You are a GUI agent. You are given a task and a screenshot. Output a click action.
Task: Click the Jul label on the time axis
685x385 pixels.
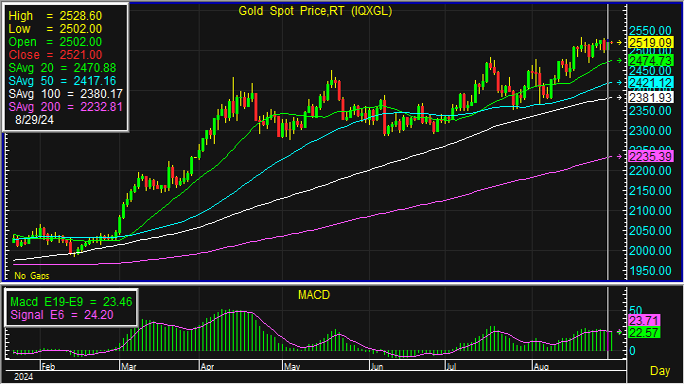coord(450,367)
